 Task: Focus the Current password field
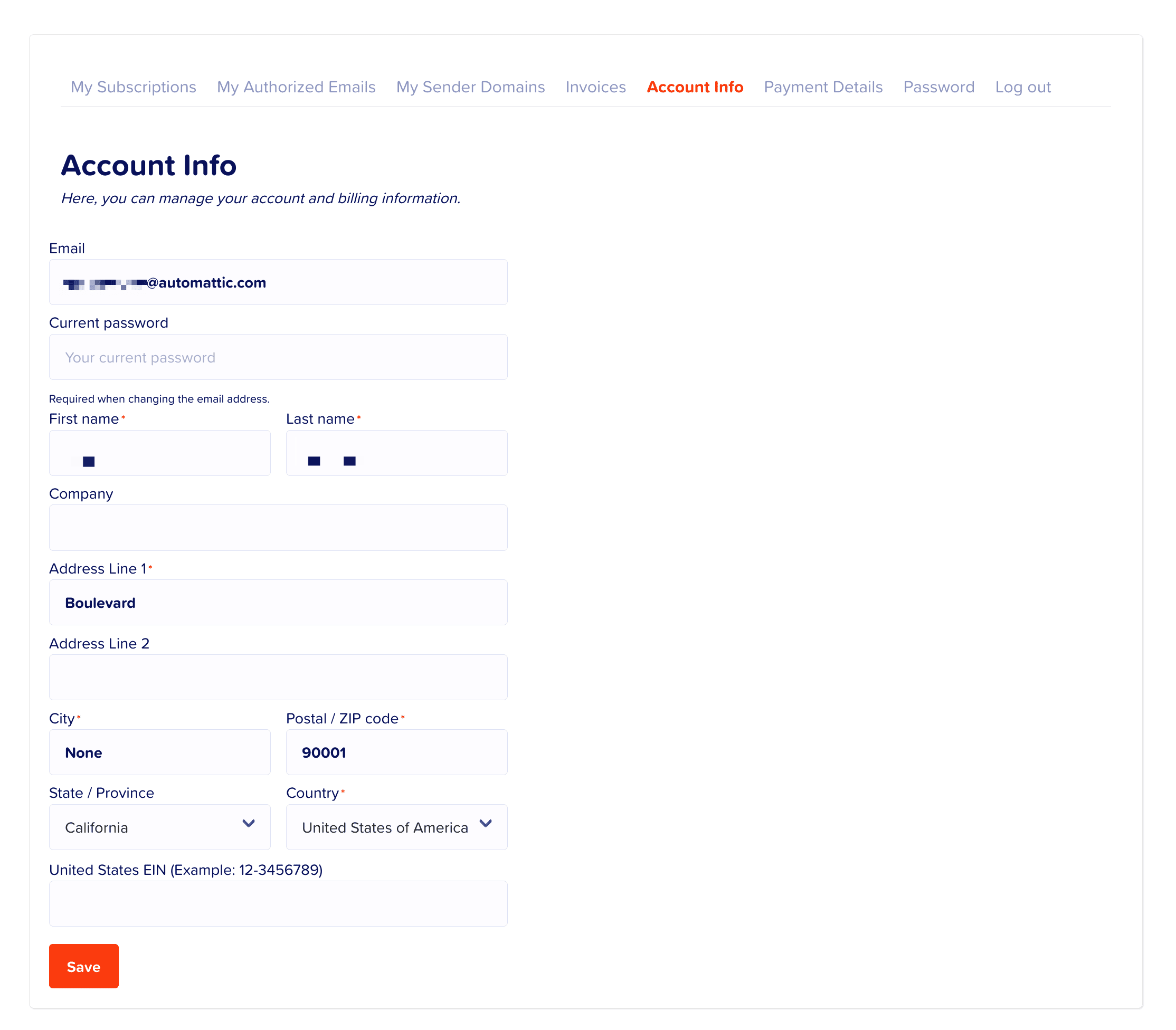pyautogui.click(x=278, y=357)
